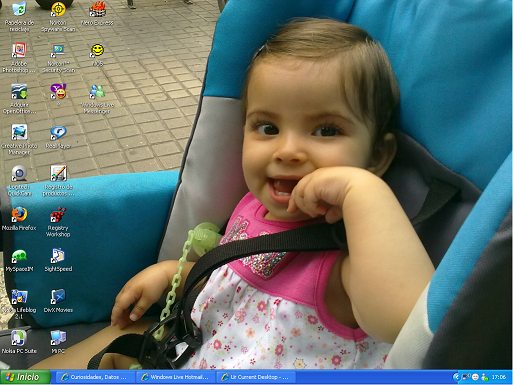Image resolution: width=513 pixels, height=385 pixels.
Task: Click the DivX Movies shortcut
Action: coord(58,301)
